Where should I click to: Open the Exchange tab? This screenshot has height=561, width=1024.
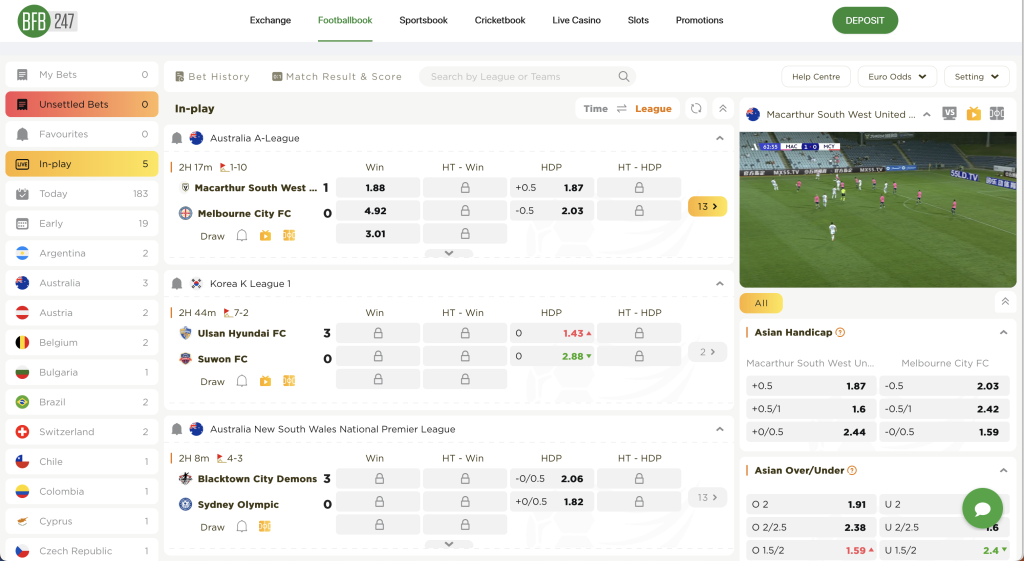(270, 20)
